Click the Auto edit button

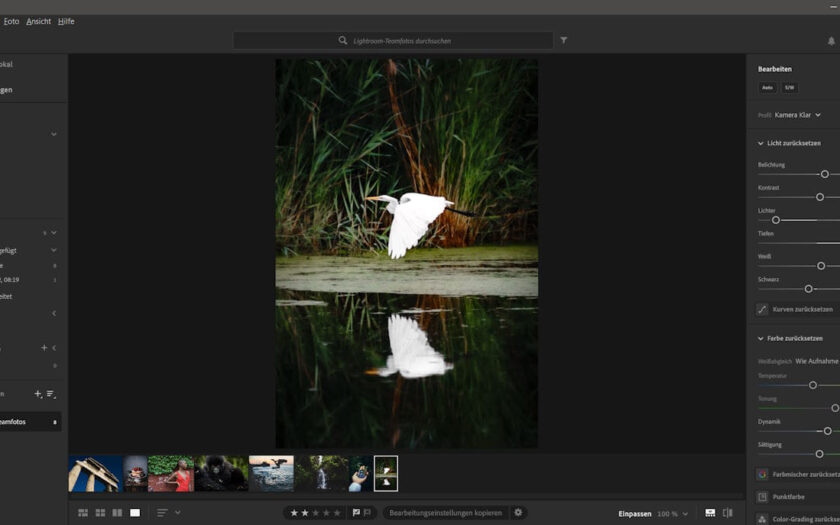click(768, 88)
